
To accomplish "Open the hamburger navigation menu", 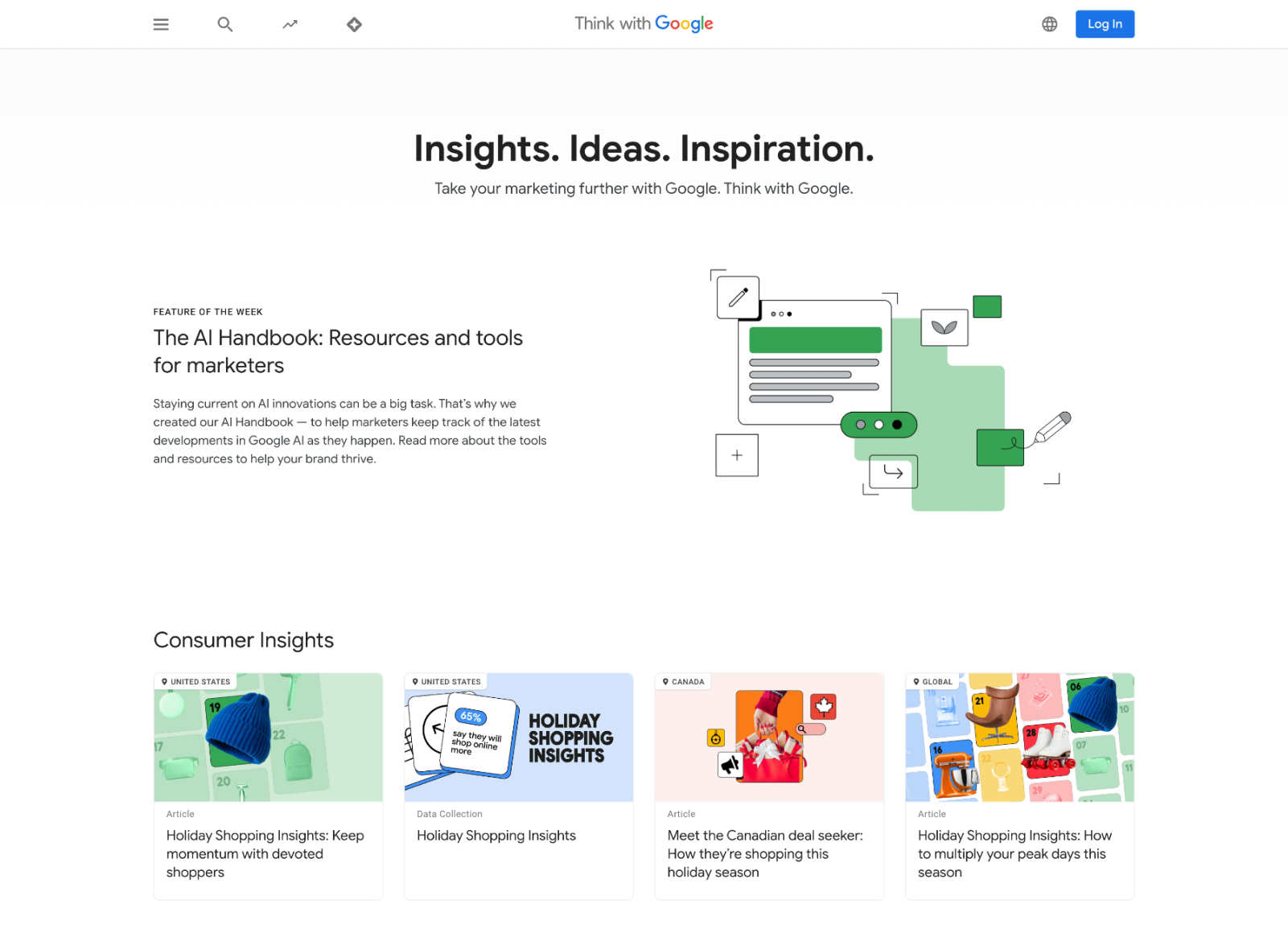I will click(x=161, y=24).
